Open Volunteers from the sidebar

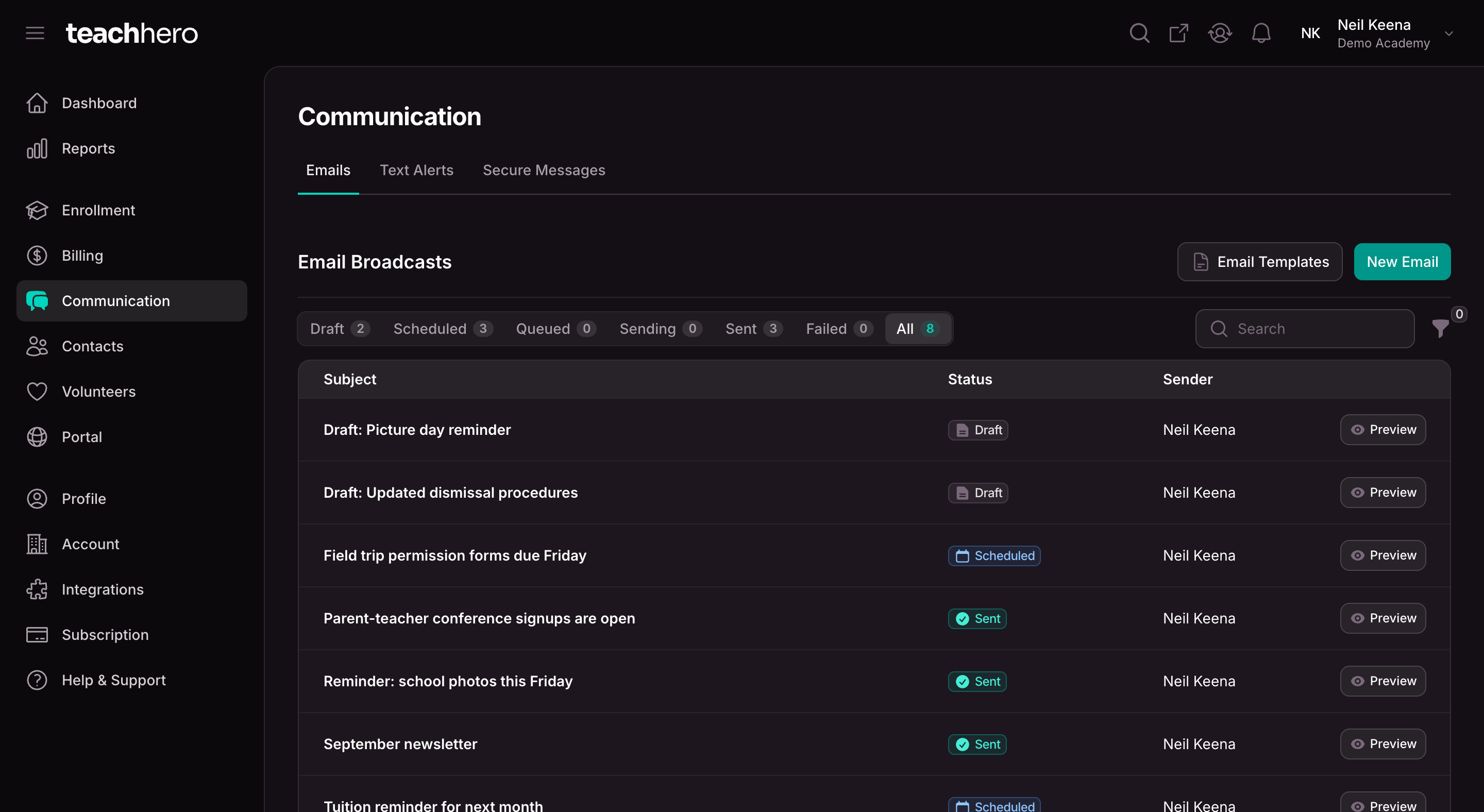pos(132,392)
